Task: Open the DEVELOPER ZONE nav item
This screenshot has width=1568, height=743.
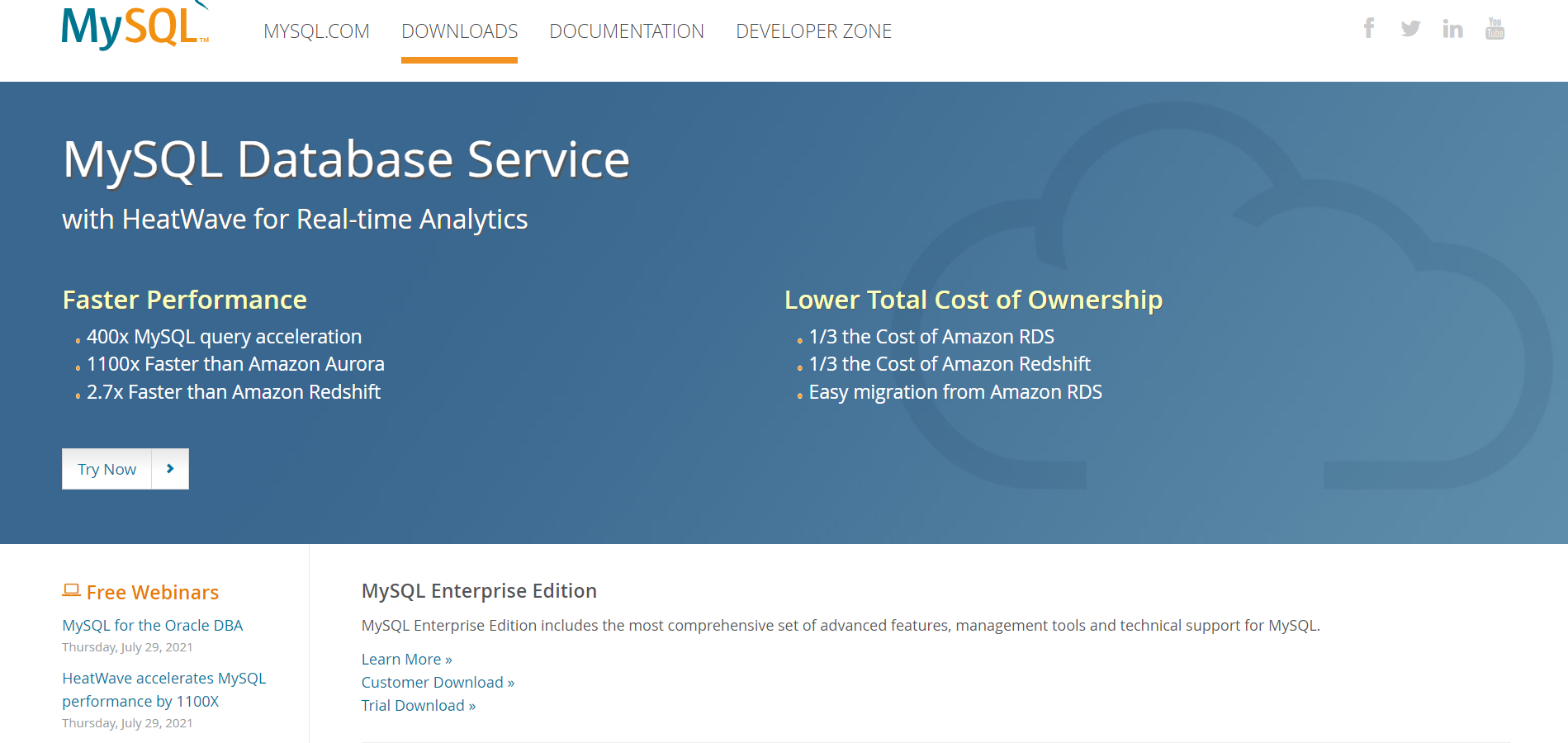Action: [x=813, y=31]
